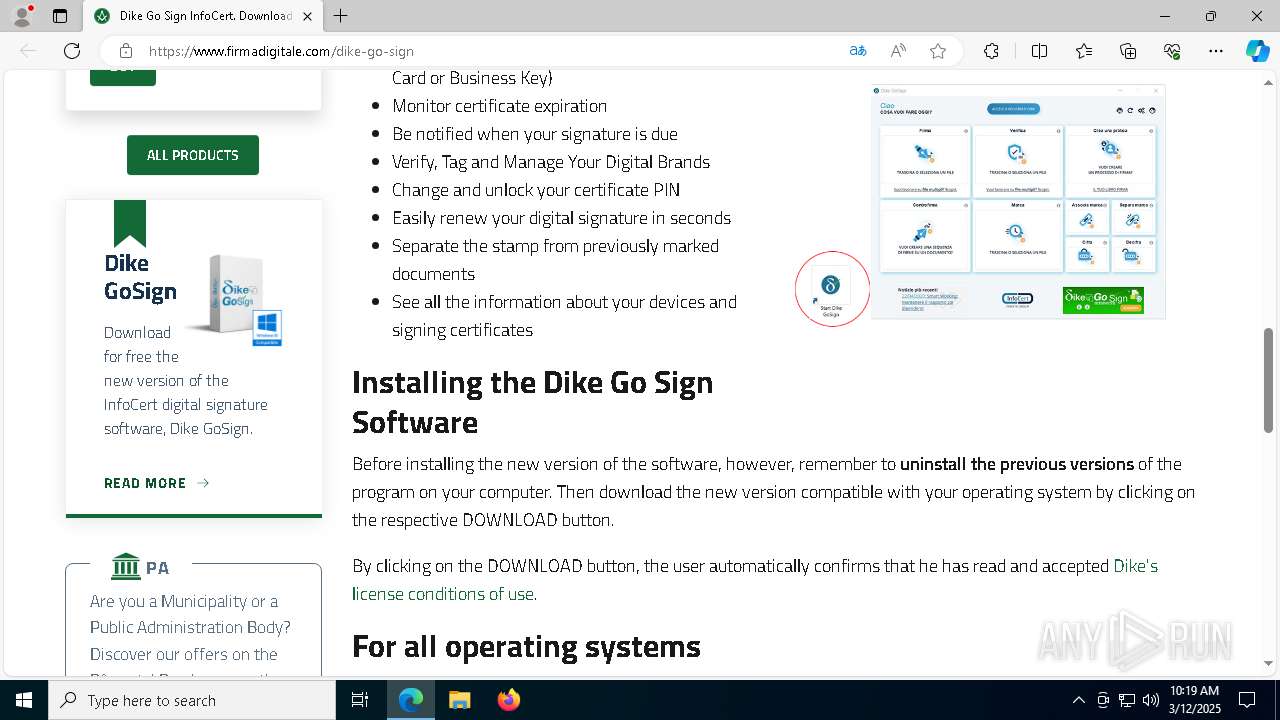Click the Edge profile avatar icon
1280x720 pixels.
[x=22, y=16]
